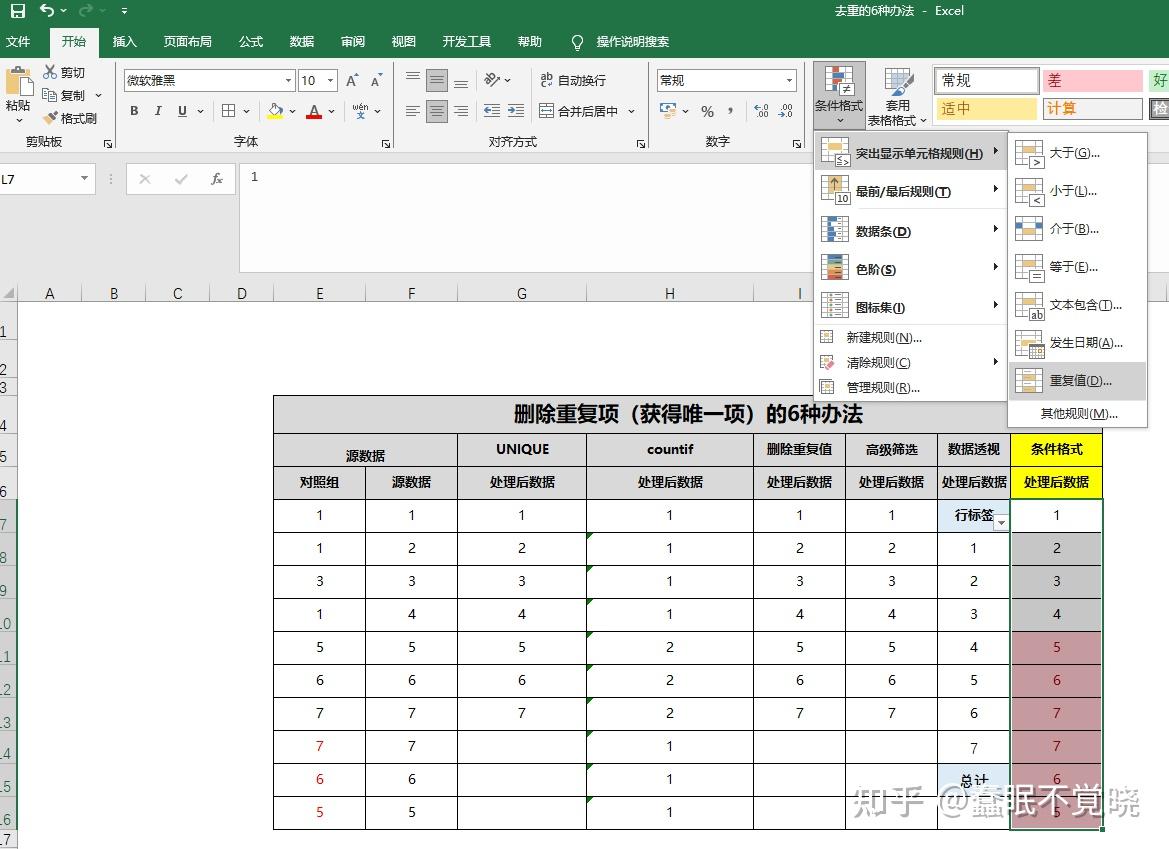
Task: Open the number format dropdown 常规
Action: pos(790,81)
